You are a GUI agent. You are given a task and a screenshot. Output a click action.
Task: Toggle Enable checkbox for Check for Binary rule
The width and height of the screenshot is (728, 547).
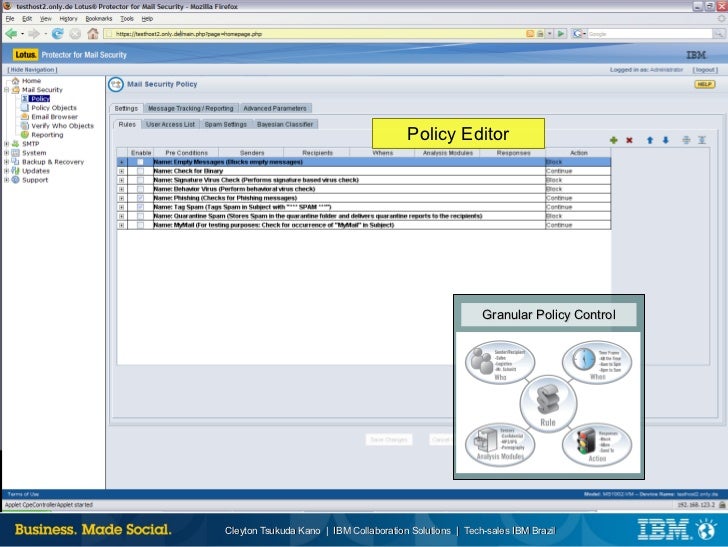tap(140, 171)
